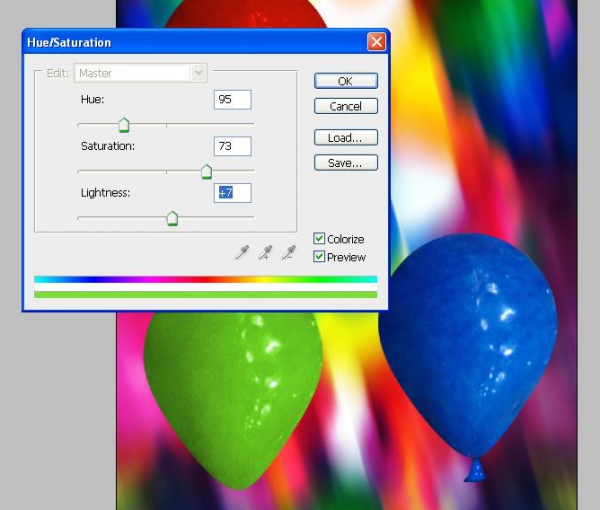Click the red balloon behind the dialog
The width and height of the screenshot is (600, 510).
(246, 13)
